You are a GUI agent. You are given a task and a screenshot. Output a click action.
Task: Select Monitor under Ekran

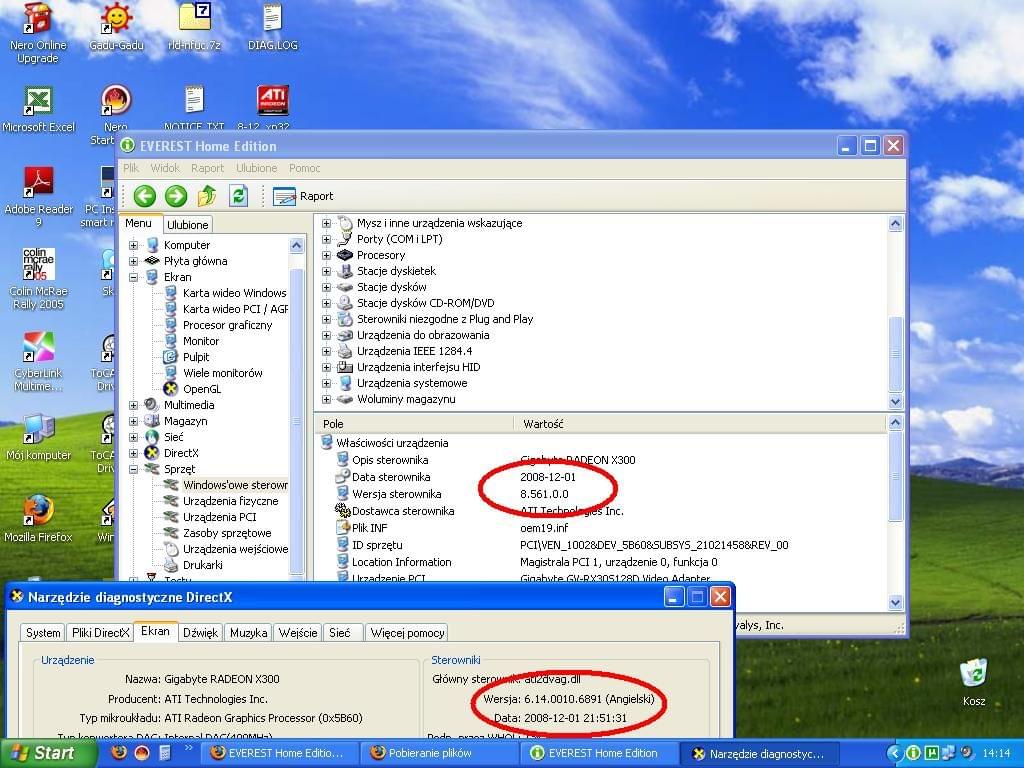coord(200,341)
